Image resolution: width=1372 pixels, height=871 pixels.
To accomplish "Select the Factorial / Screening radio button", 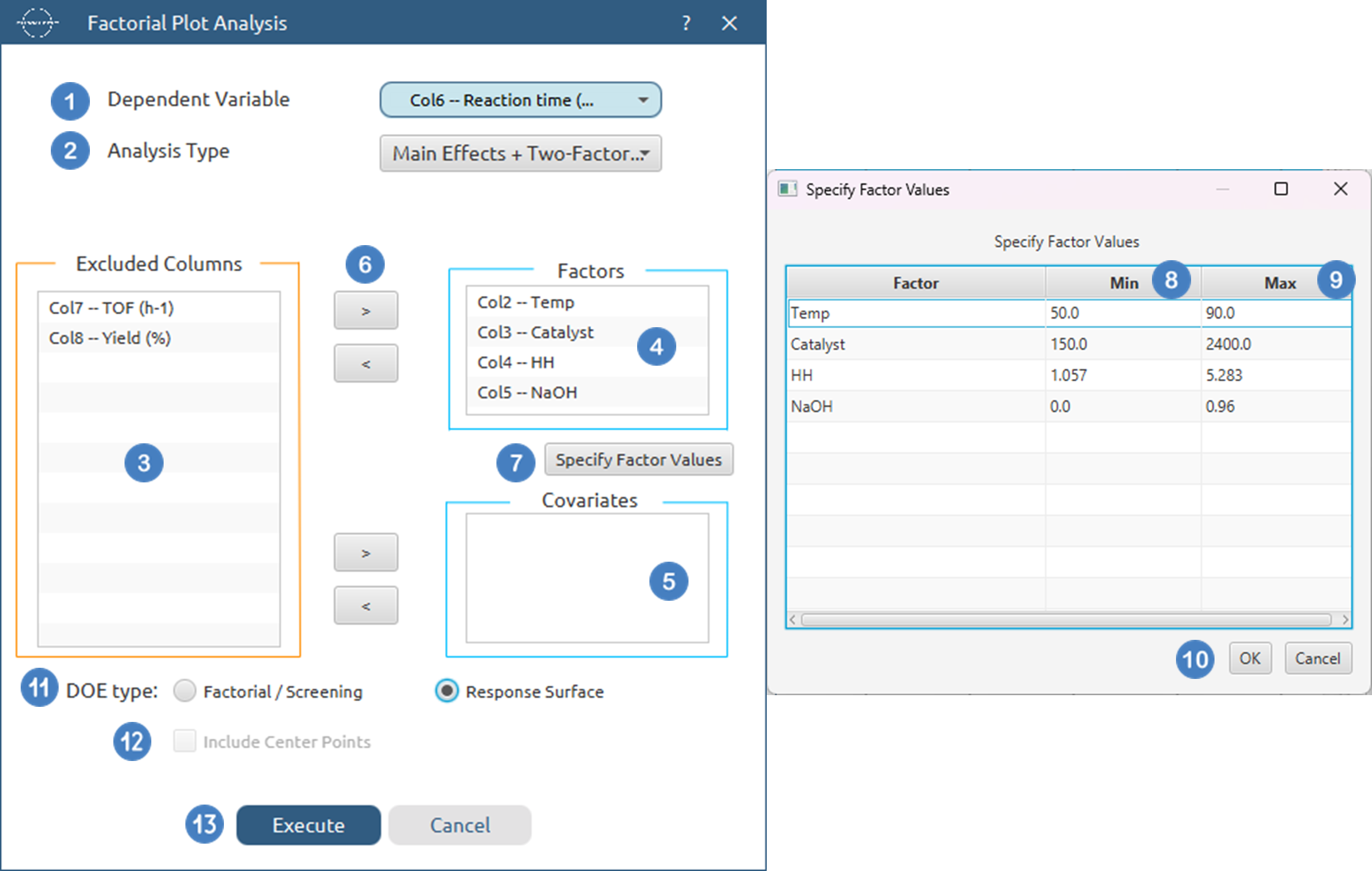I will pyautogui.click(x=185, y=691).
